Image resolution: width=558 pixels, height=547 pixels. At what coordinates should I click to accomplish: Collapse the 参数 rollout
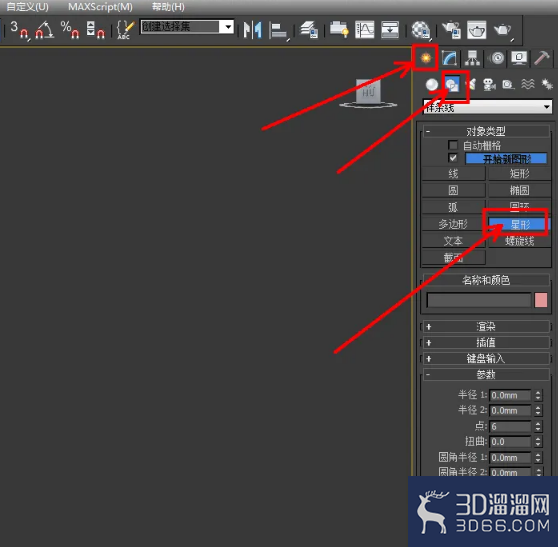(486, 374)
